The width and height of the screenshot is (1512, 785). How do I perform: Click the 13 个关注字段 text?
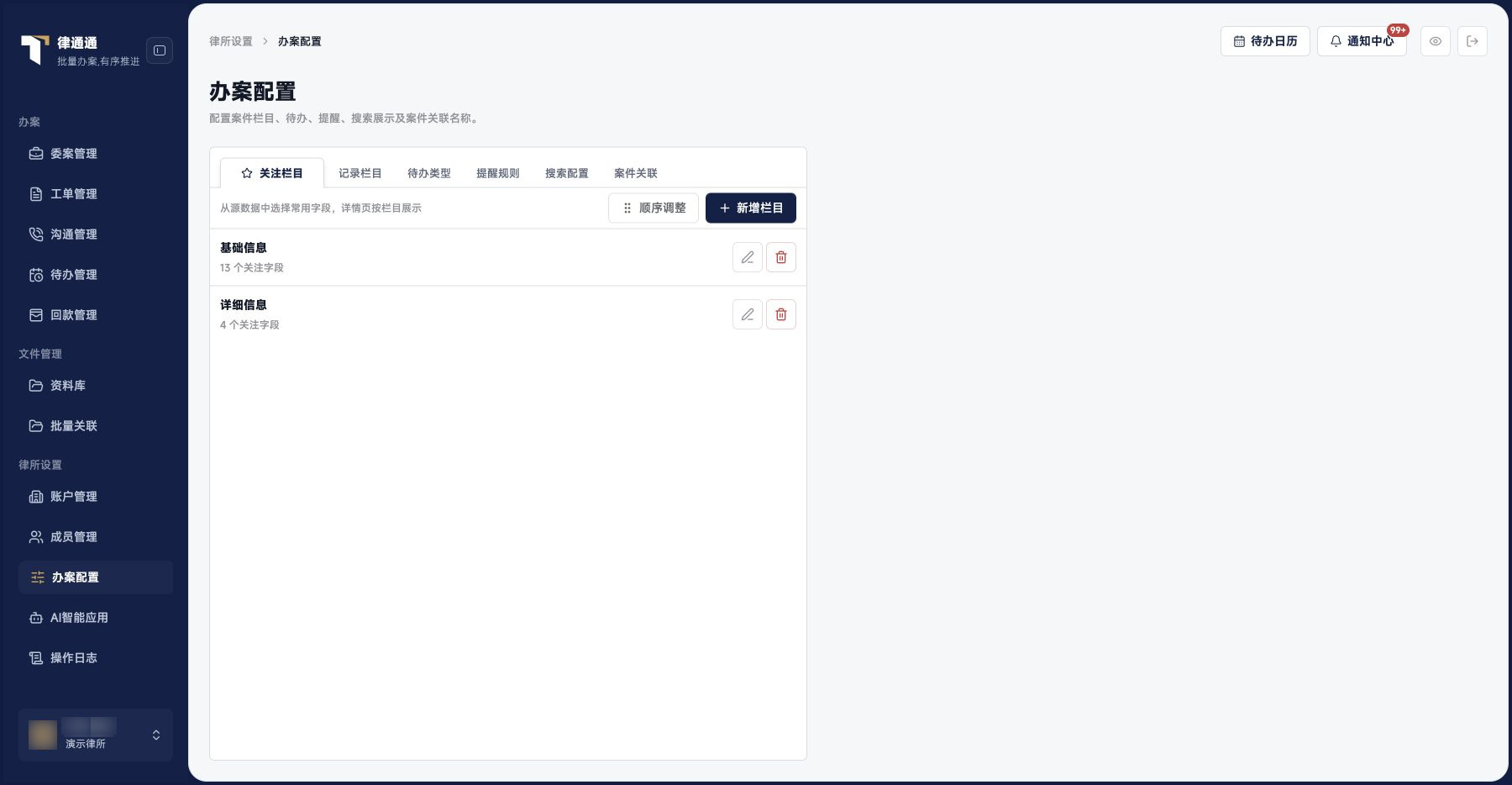point(252,268)
